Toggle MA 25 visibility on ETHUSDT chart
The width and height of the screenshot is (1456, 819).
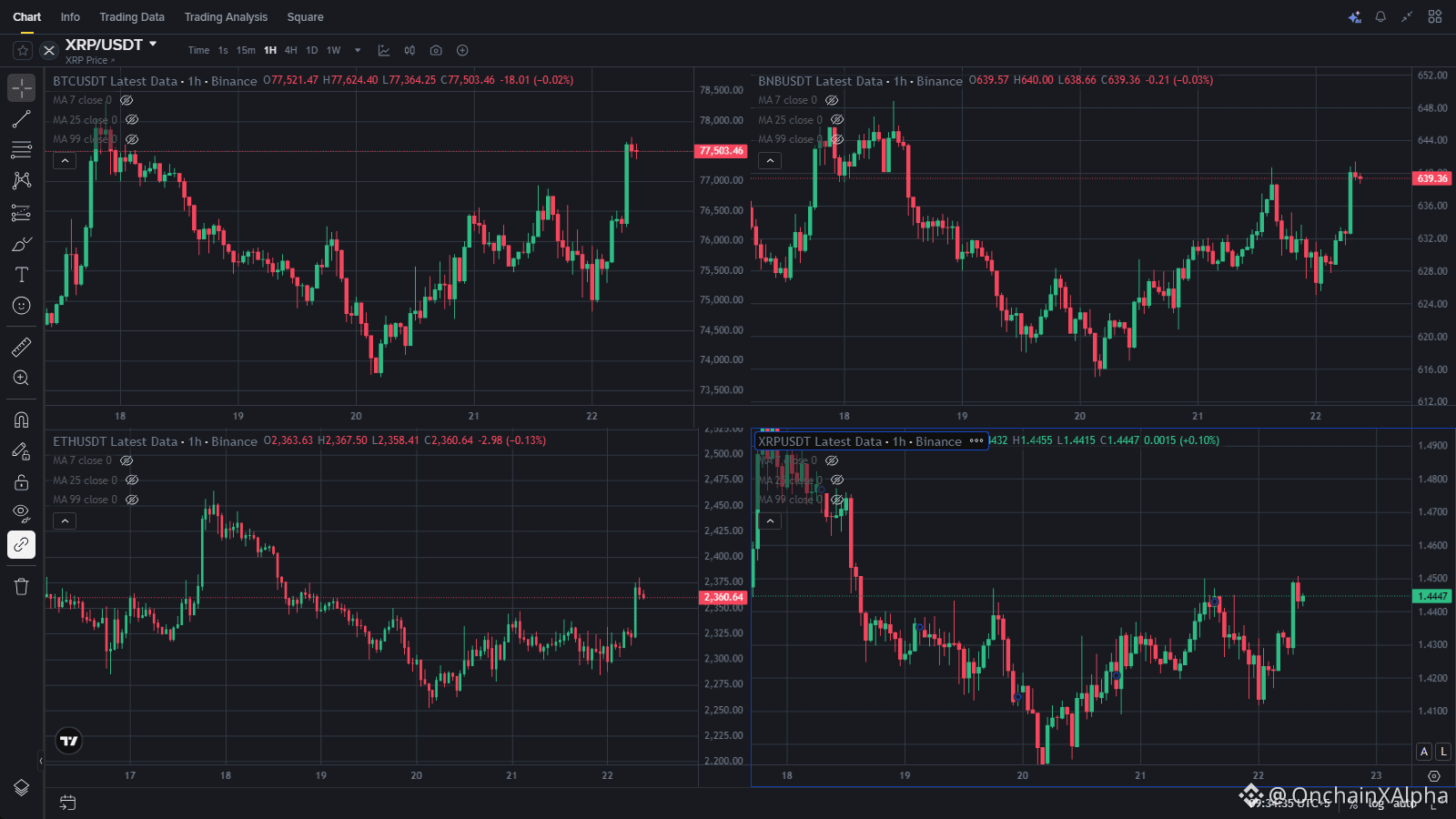click(132, 480)
